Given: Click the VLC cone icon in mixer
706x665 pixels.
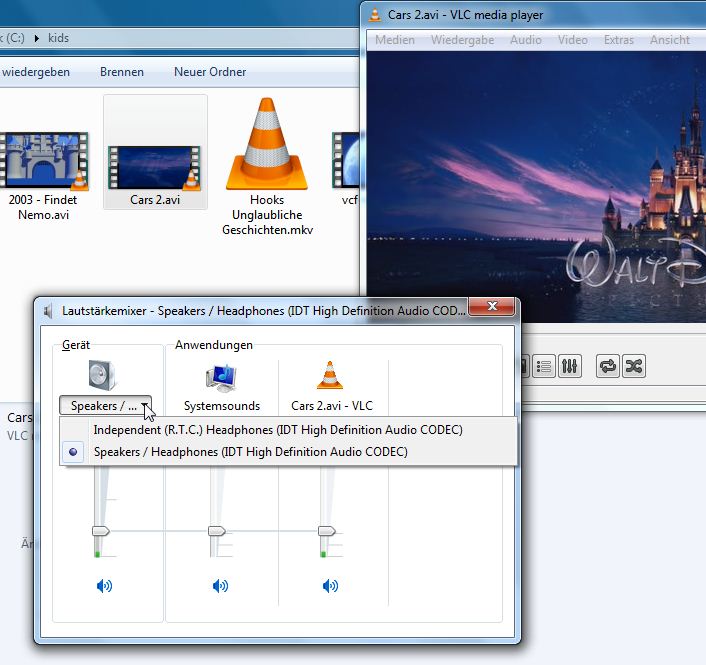Looking at the screenshot, I should 330,375.
